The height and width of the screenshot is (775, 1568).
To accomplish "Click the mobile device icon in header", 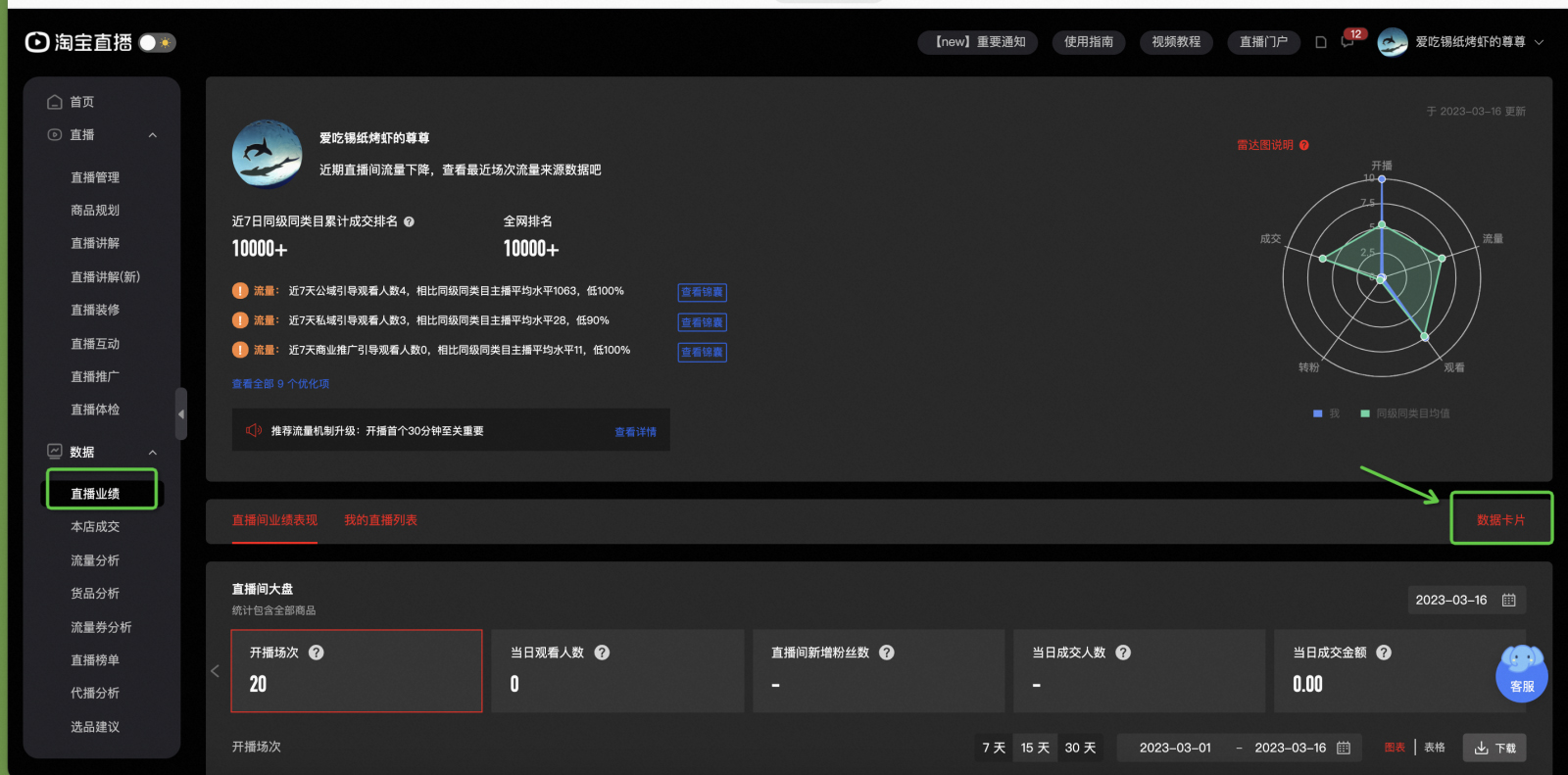I will point(1321,42).
